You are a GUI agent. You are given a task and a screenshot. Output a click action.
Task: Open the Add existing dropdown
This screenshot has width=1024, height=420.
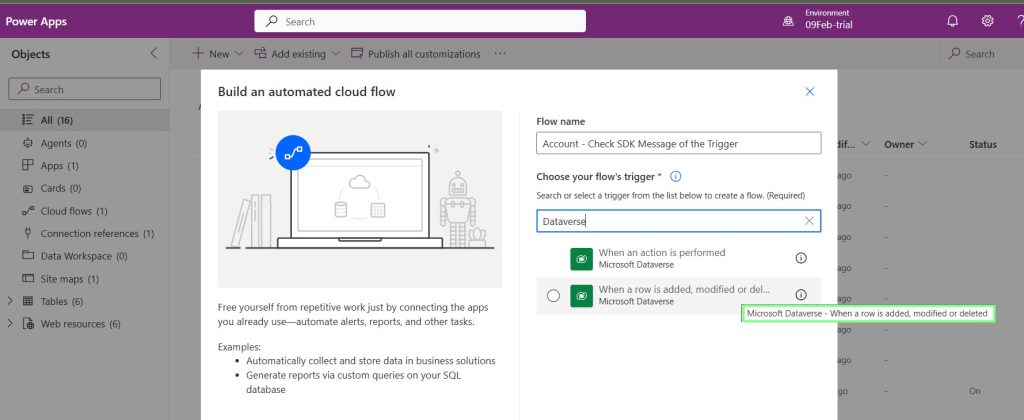click(297, 54)
